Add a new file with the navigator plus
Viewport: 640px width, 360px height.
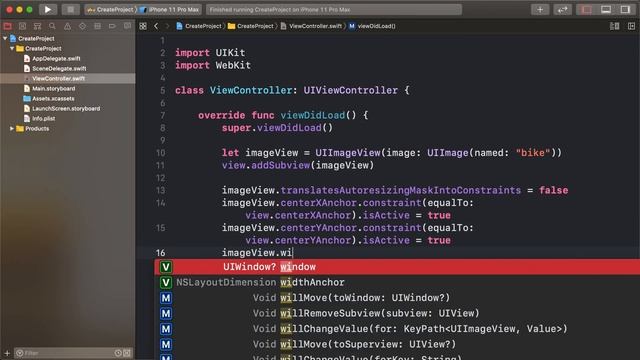(x=7, y=353)
